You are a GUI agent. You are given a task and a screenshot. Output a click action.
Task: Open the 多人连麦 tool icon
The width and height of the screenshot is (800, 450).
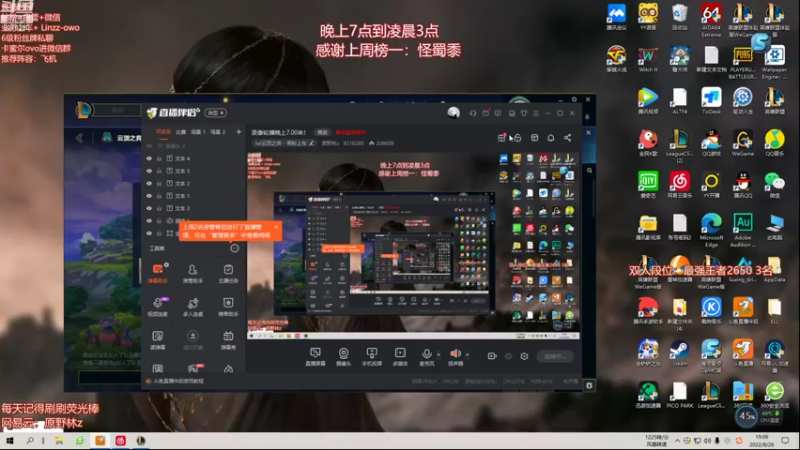coord(192,307)
